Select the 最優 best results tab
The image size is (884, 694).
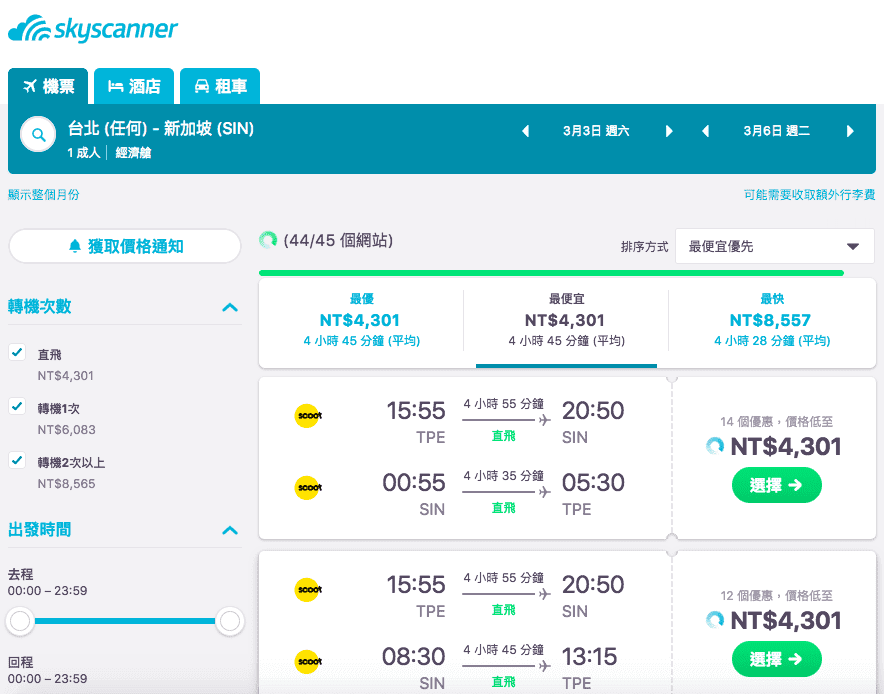pos(361,322)
